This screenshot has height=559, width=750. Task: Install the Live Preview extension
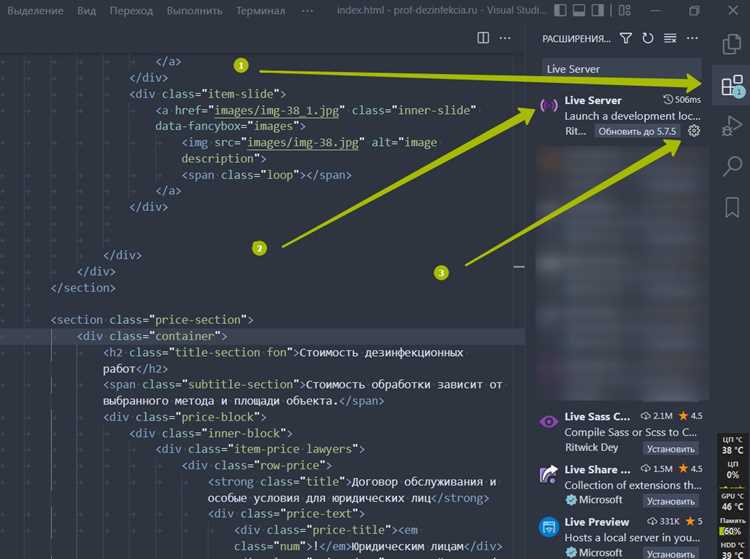(x=671, y=554)
